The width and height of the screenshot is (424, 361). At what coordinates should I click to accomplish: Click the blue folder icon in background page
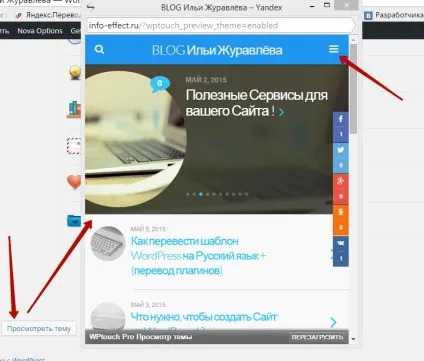pos(74,220)
